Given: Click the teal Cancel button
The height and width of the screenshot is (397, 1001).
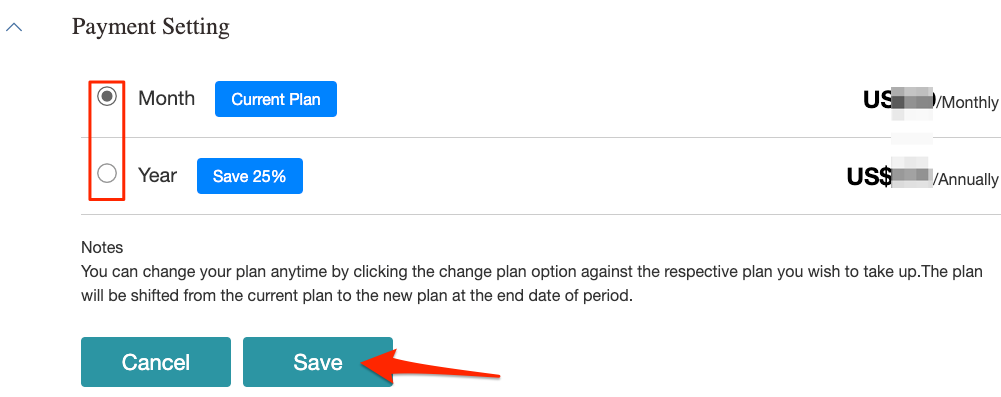Looking at the screenshot, I should click(x=156, y=362).
